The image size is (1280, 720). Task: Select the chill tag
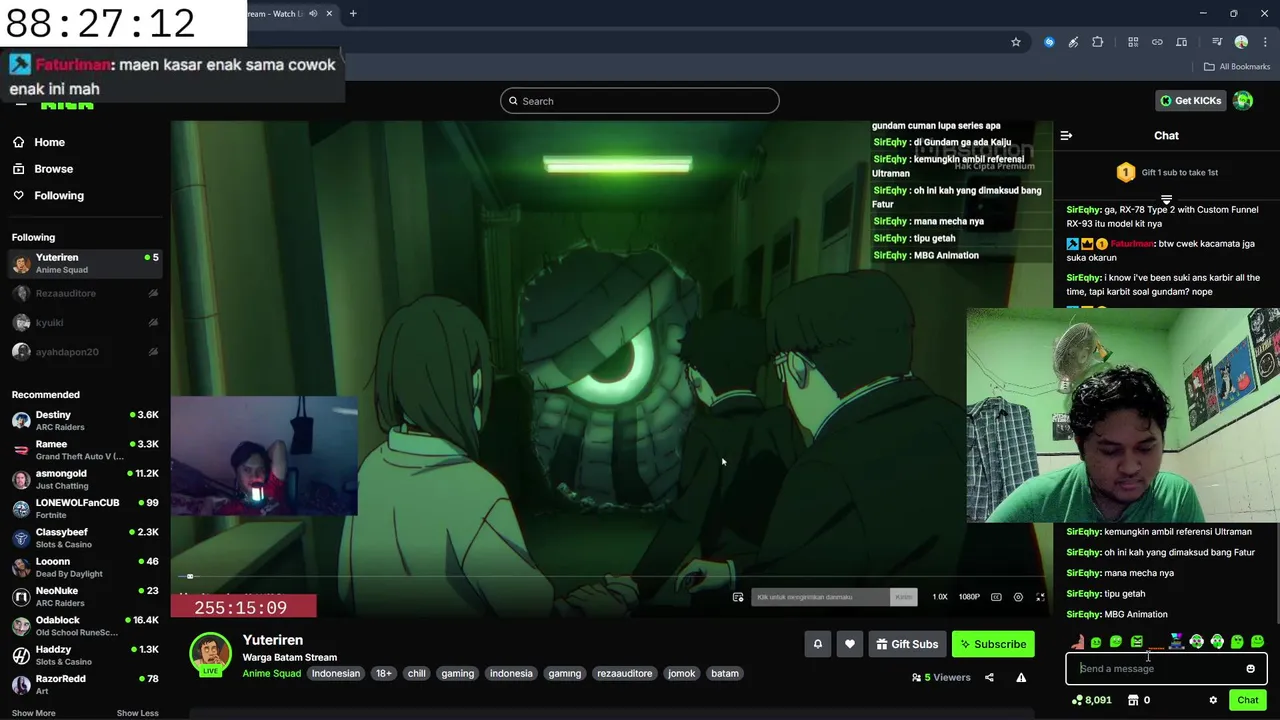coord(416,674)
